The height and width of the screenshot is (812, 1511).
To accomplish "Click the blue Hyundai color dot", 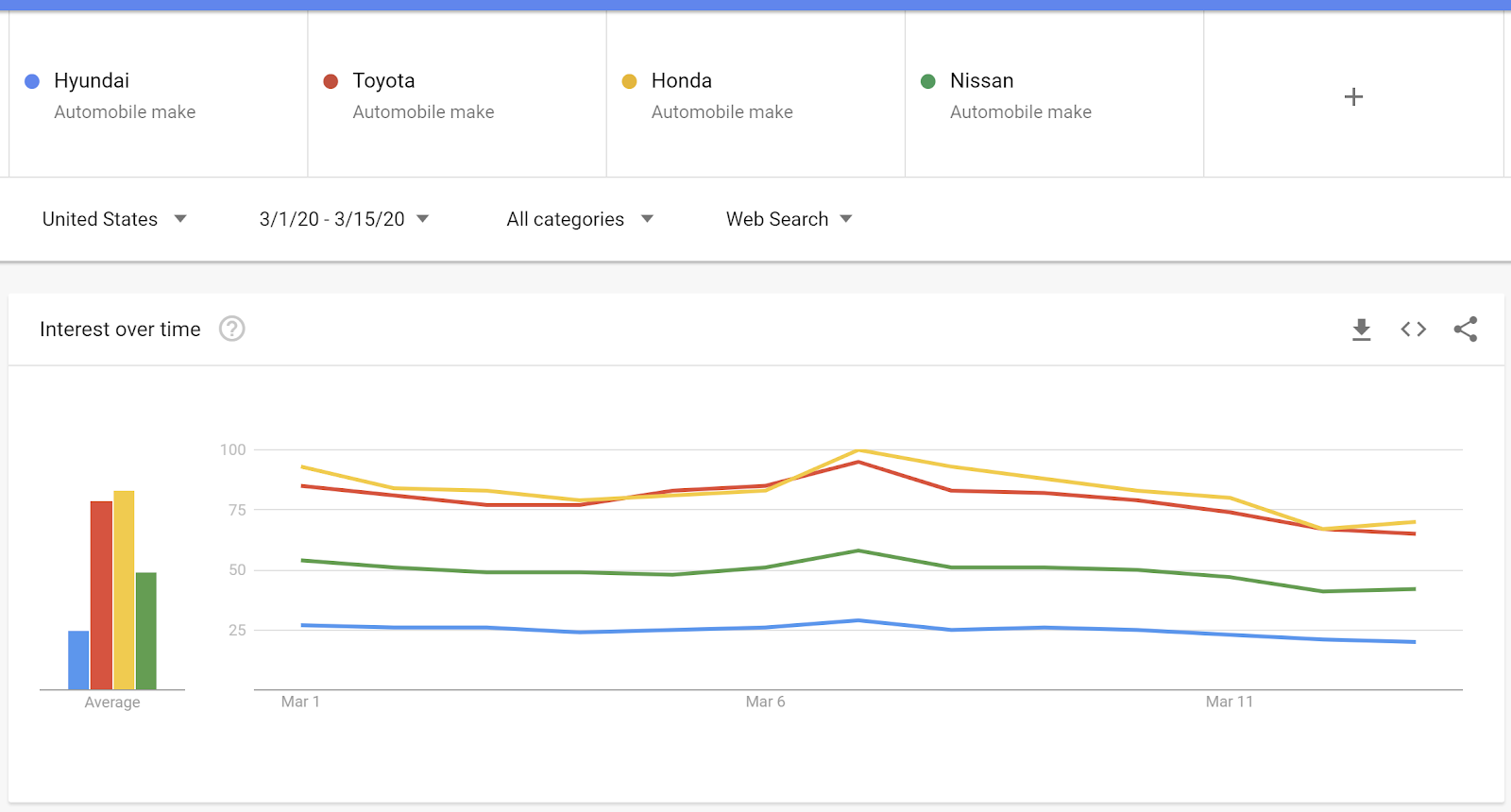I will coord(32,81).
